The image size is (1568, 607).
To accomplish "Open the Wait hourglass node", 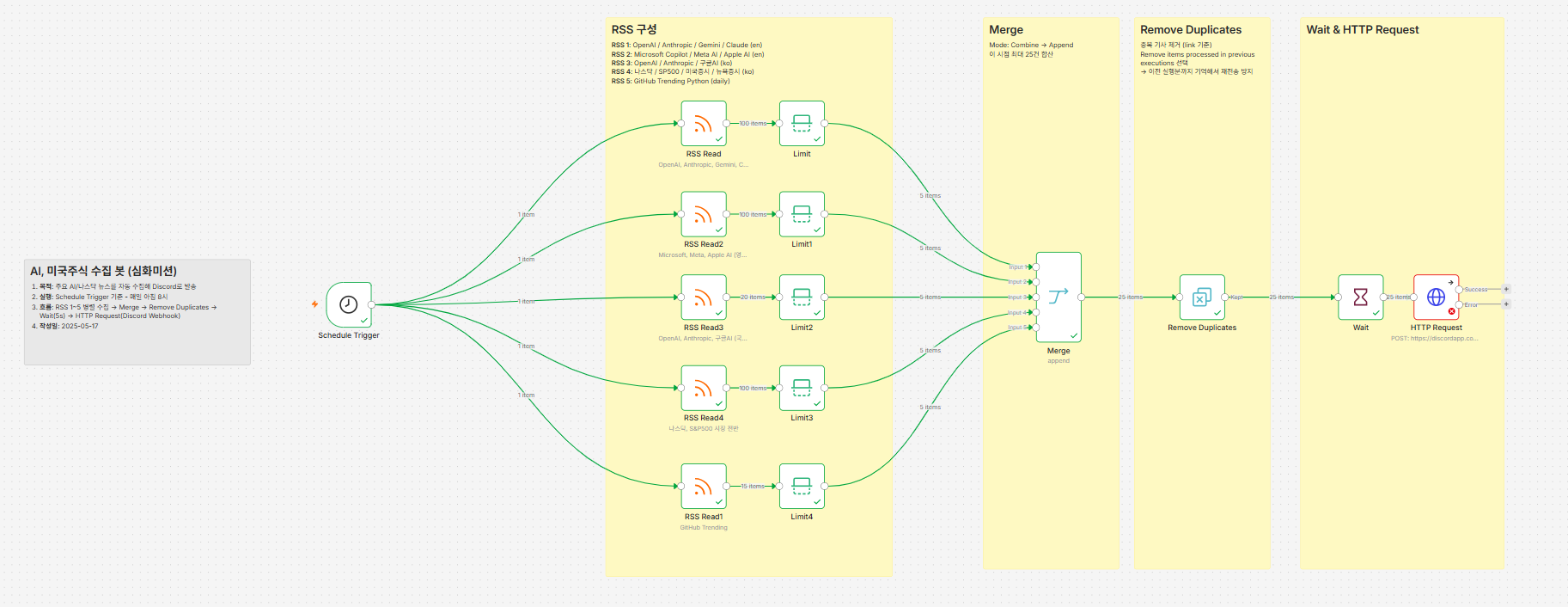I will point(1361,297).
